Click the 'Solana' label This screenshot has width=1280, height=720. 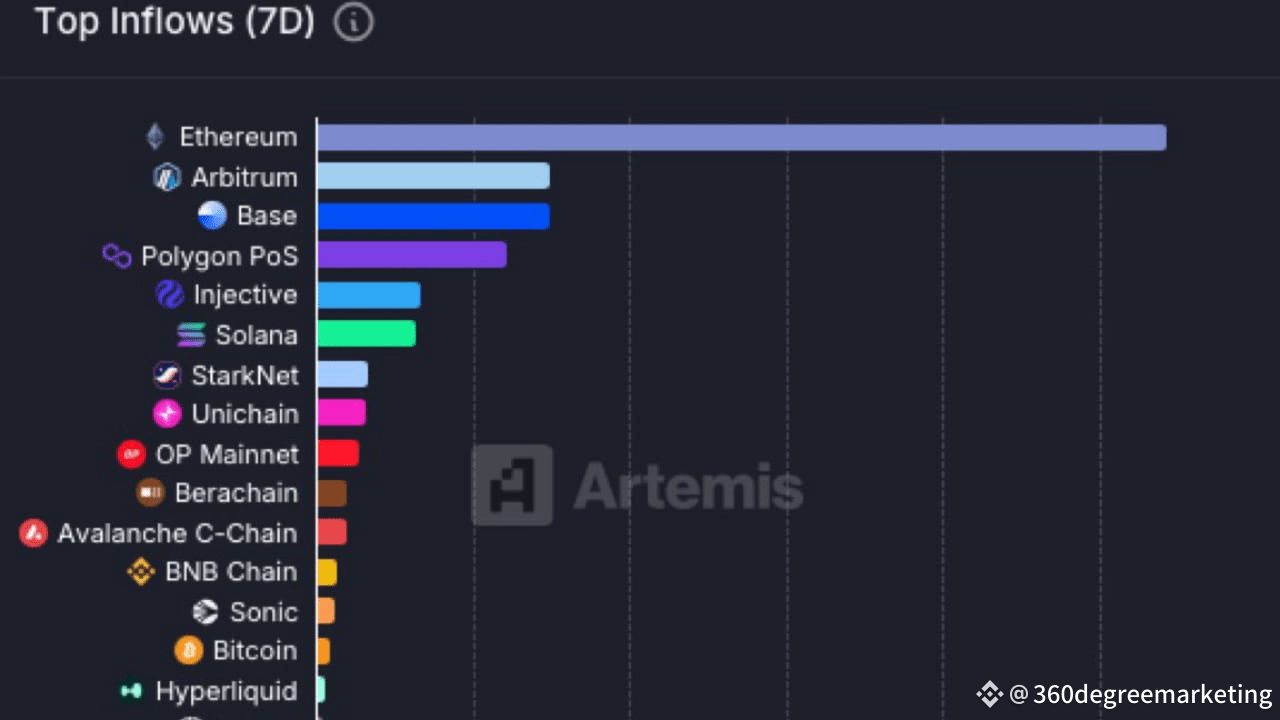[x=257, y=335]
